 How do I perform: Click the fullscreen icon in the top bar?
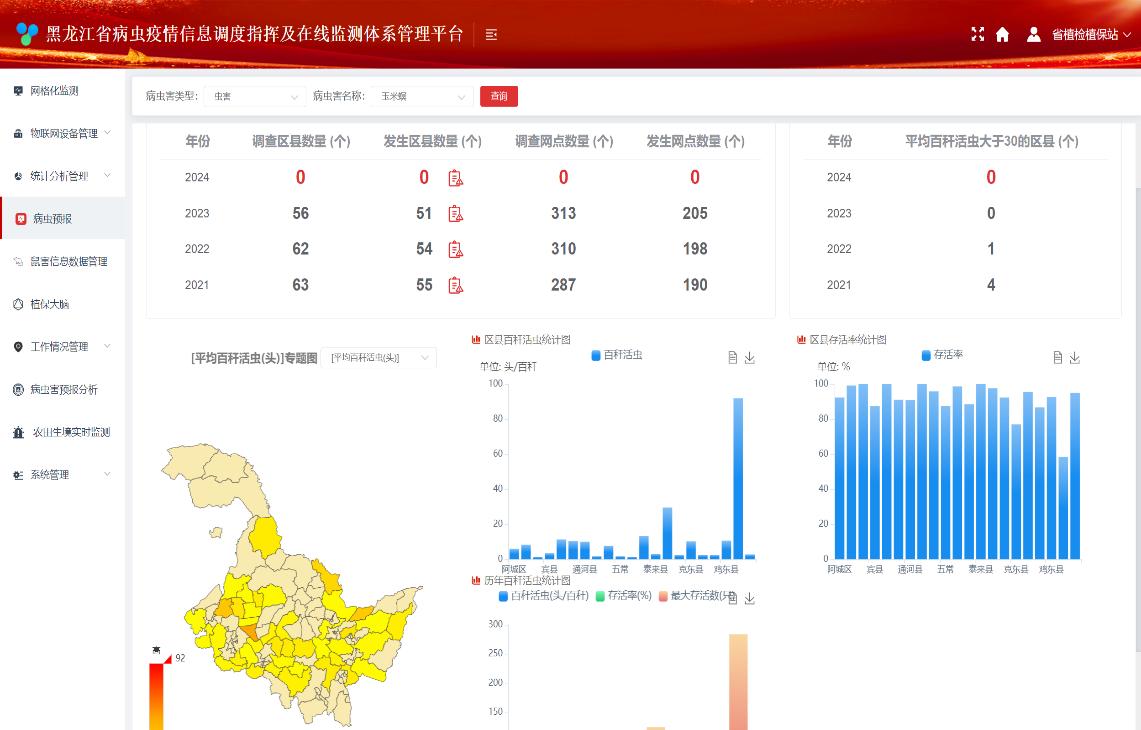pos(978,34)
